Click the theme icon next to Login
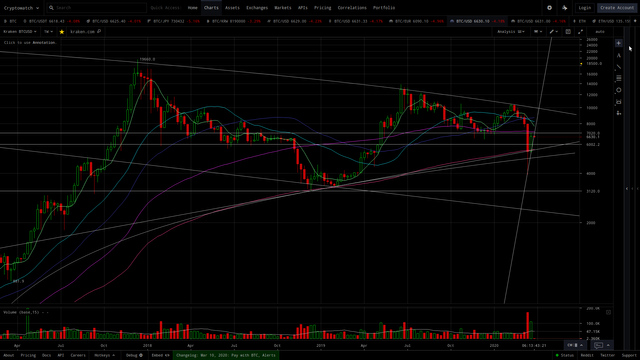The image size is (640, 360). point(564,8)
